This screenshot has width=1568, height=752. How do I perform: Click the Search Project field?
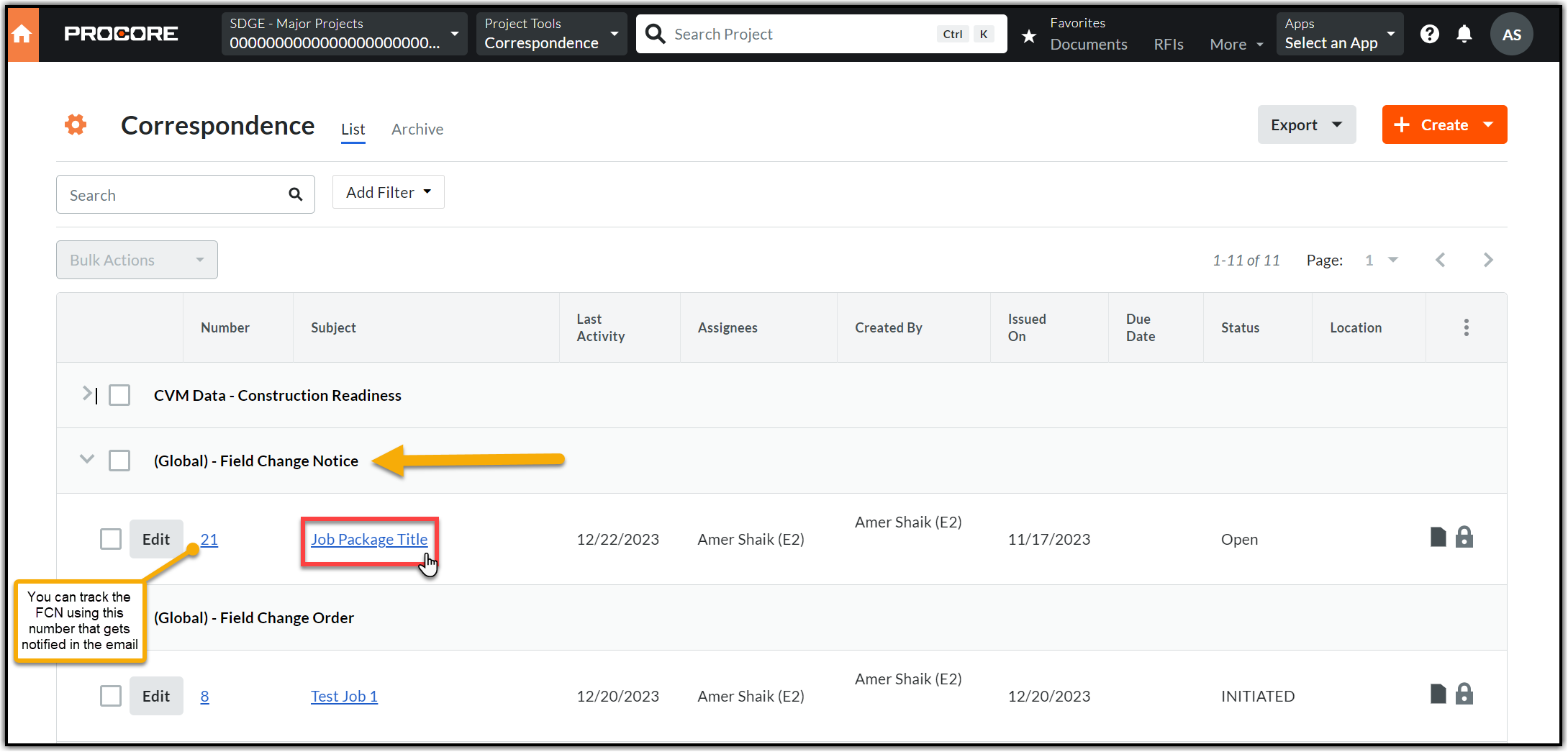tap(799, 35)
